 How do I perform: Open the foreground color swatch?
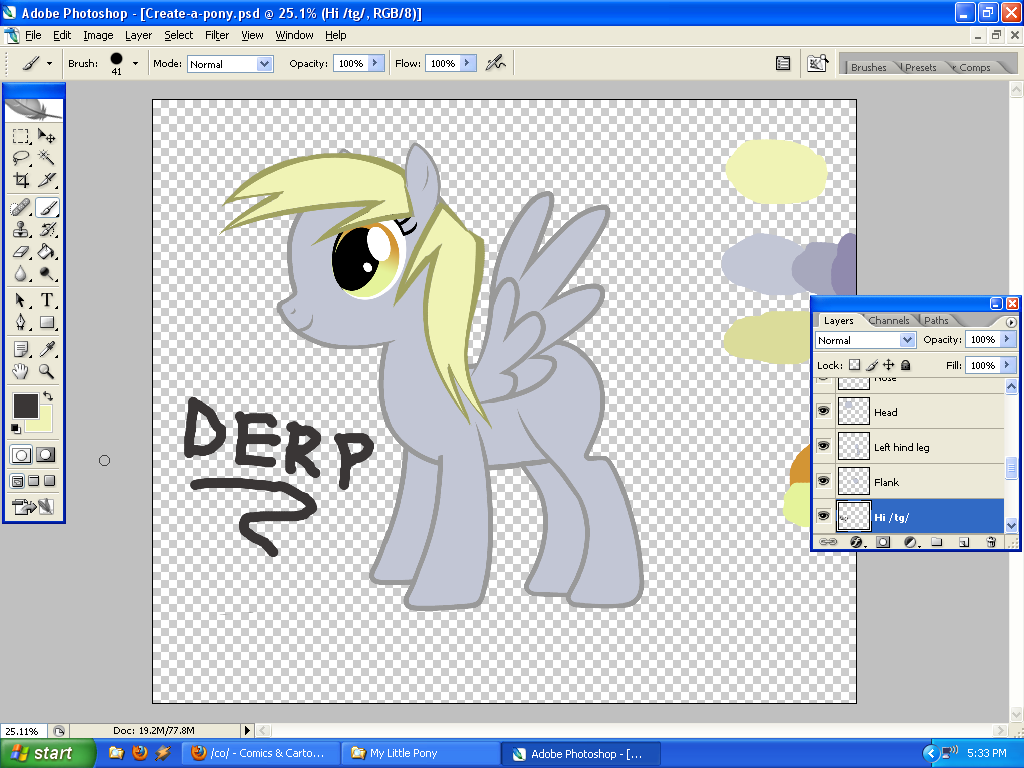25,405
